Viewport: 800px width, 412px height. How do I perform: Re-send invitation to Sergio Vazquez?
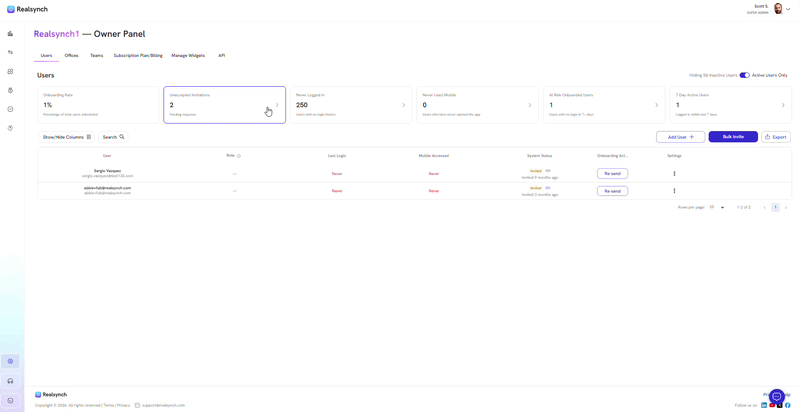point(612,174)
